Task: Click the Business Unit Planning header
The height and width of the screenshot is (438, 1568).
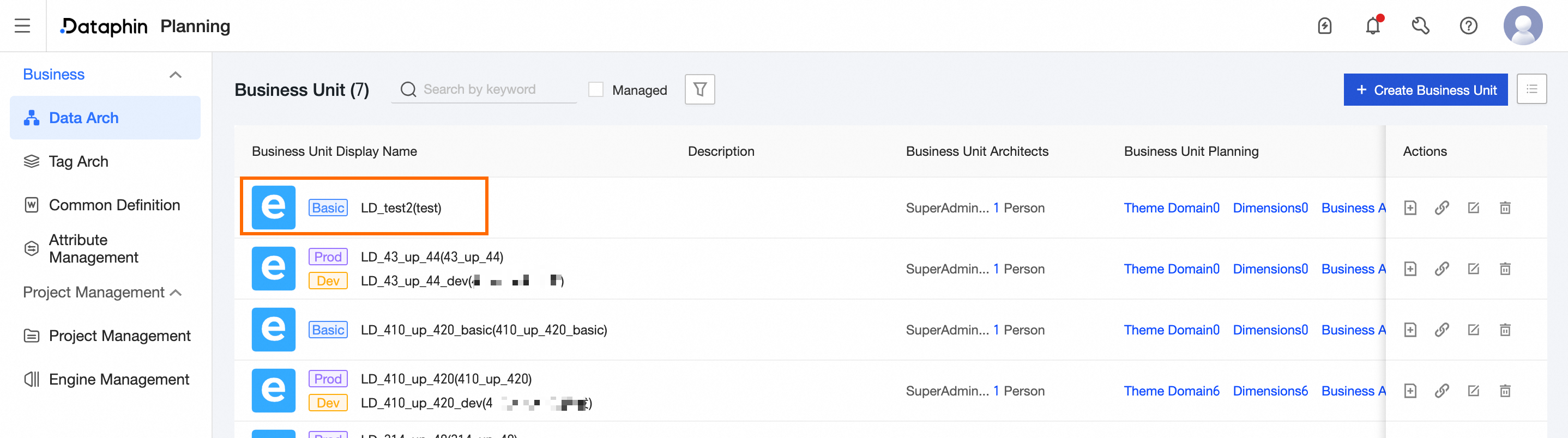Action: [x=1191, y=151]
